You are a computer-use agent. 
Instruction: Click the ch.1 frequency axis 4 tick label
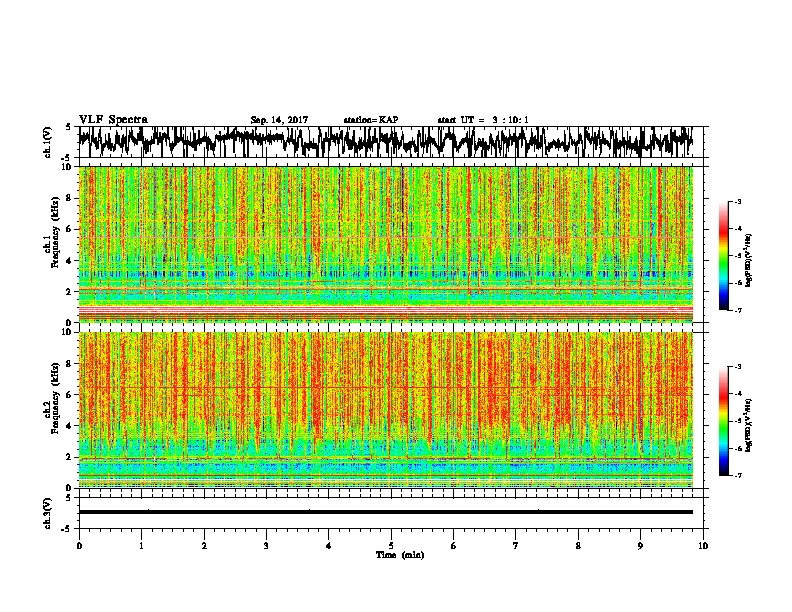[x=69, y=261]
